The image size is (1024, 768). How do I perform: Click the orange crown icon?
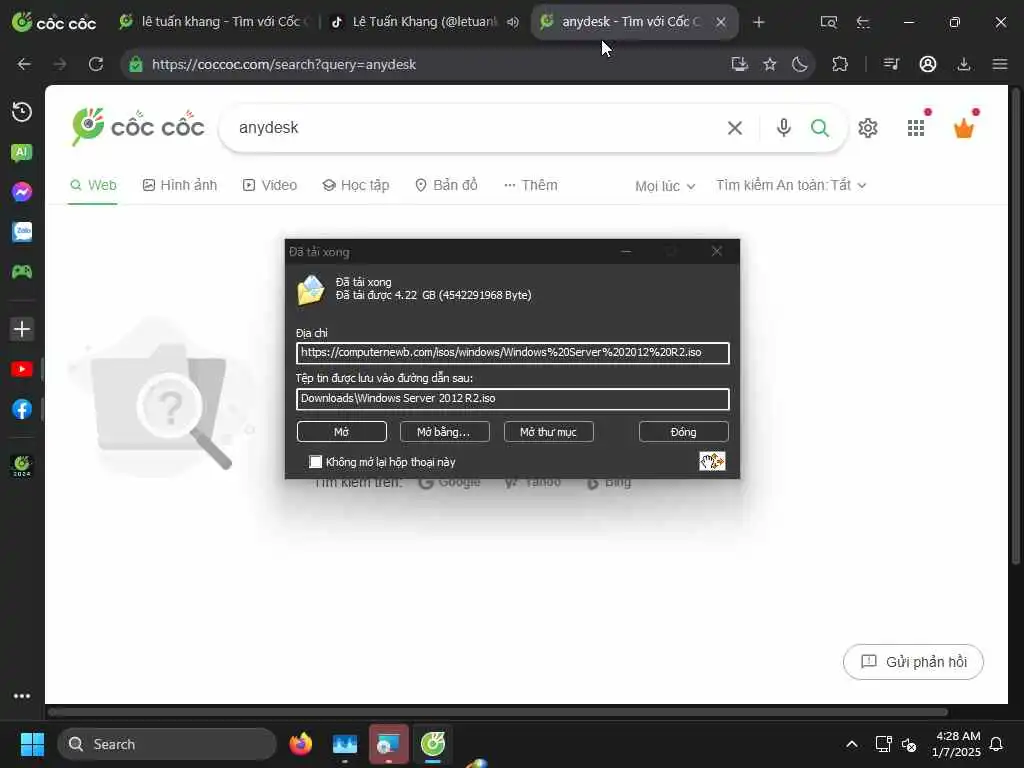[964, 128]
